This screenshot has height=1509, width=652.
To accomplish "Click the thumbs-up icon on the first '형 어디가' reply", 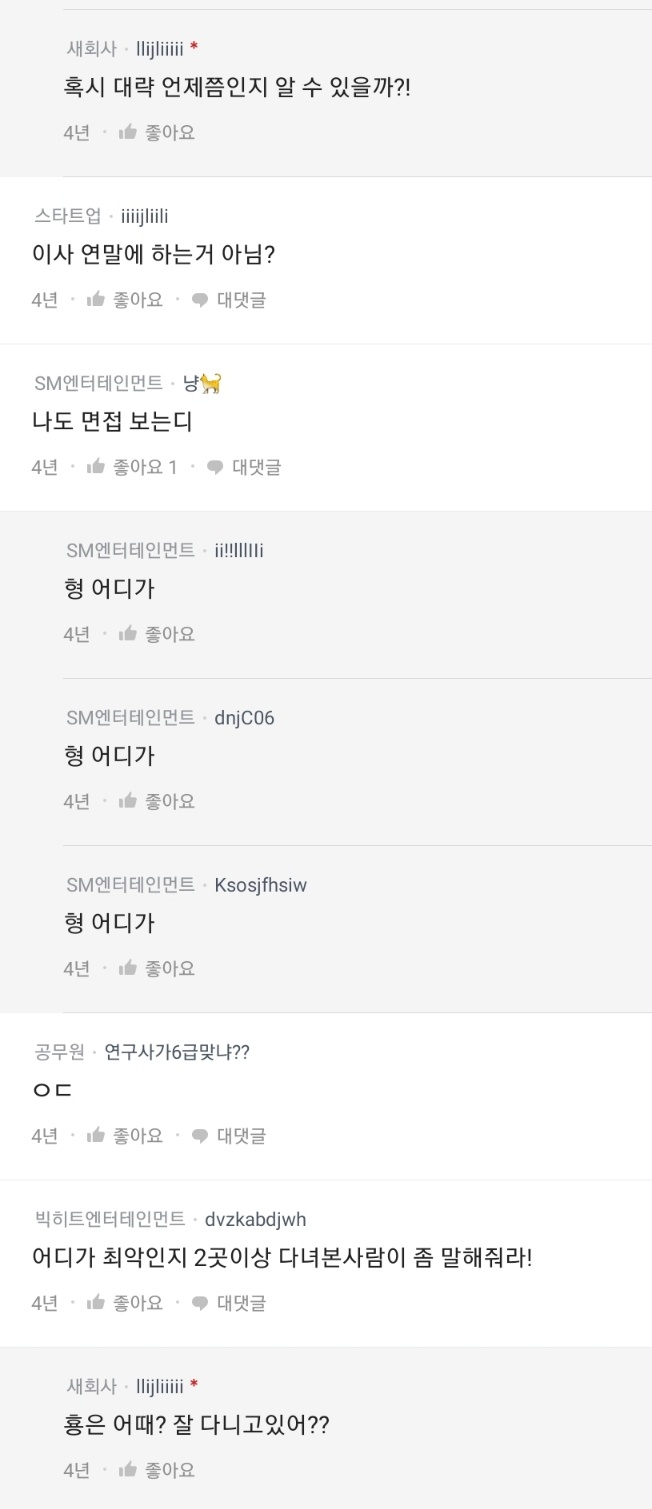I will pyautogui.click(x=128, y=633).
